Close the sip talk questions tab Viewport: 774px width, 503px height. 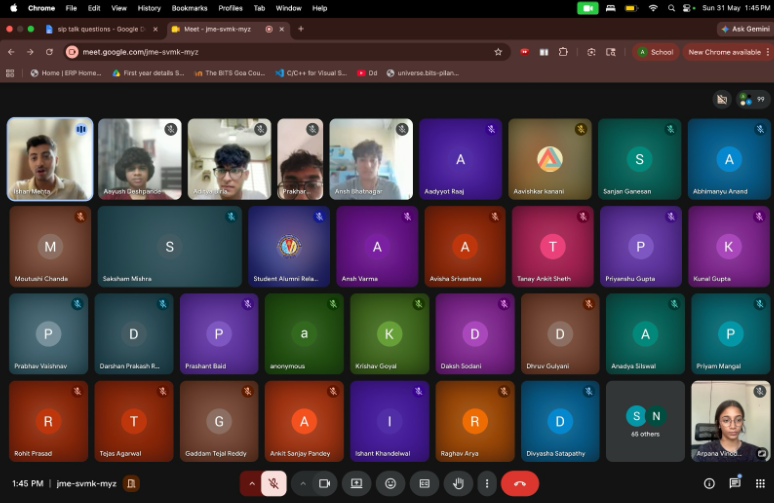[x=155, y=29]
